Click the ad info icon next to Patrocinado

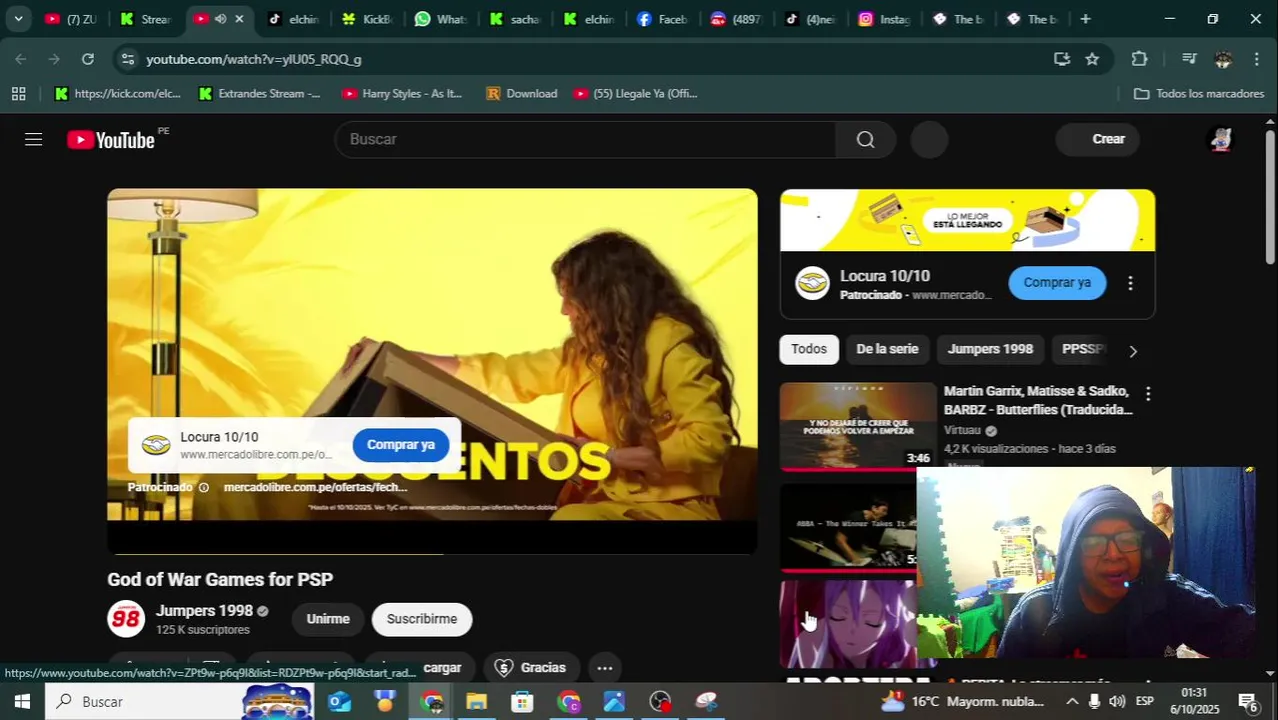tap(204, 487)
